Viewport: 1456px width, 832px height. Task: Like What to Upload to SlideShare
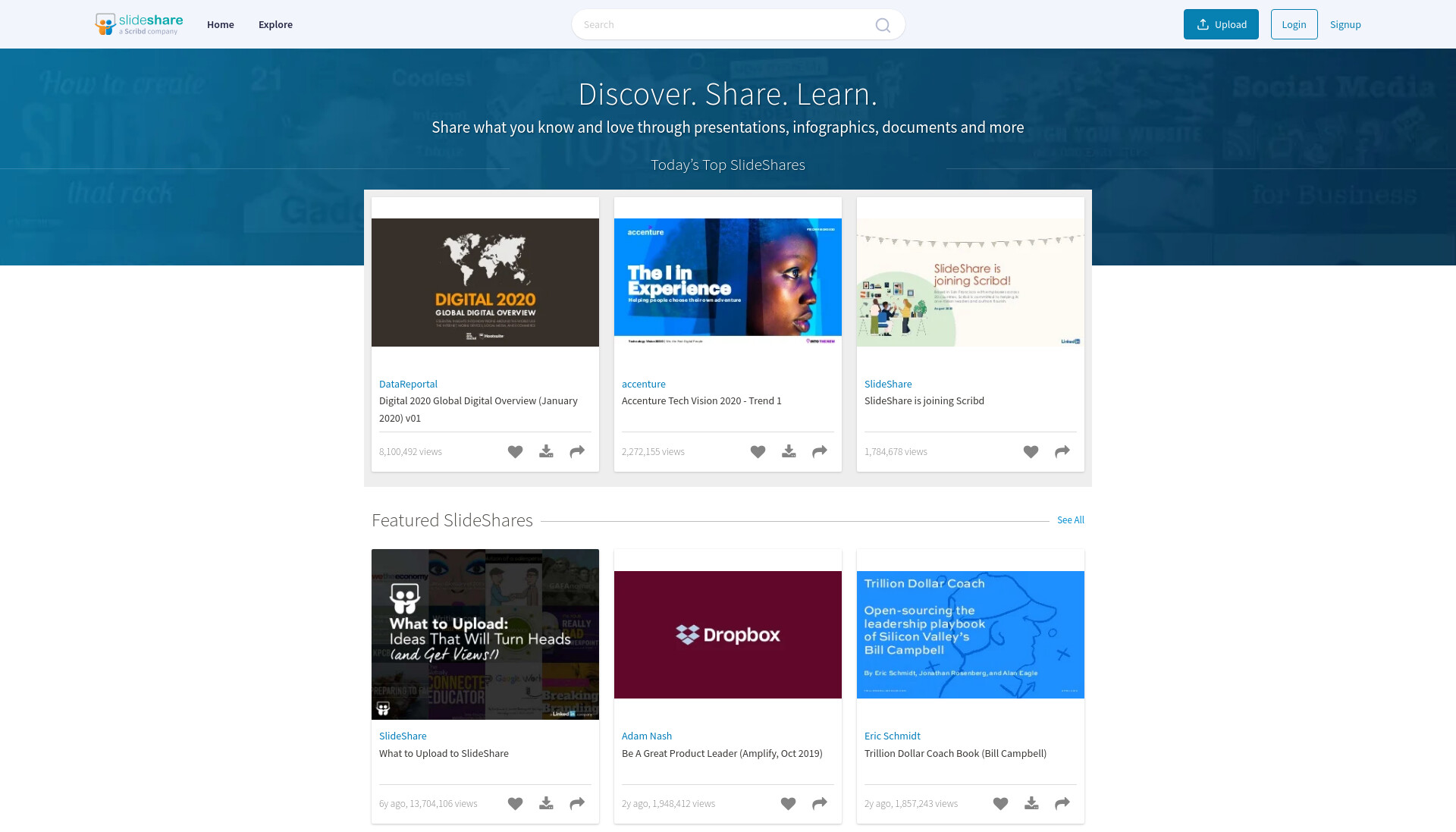point(515,803)
